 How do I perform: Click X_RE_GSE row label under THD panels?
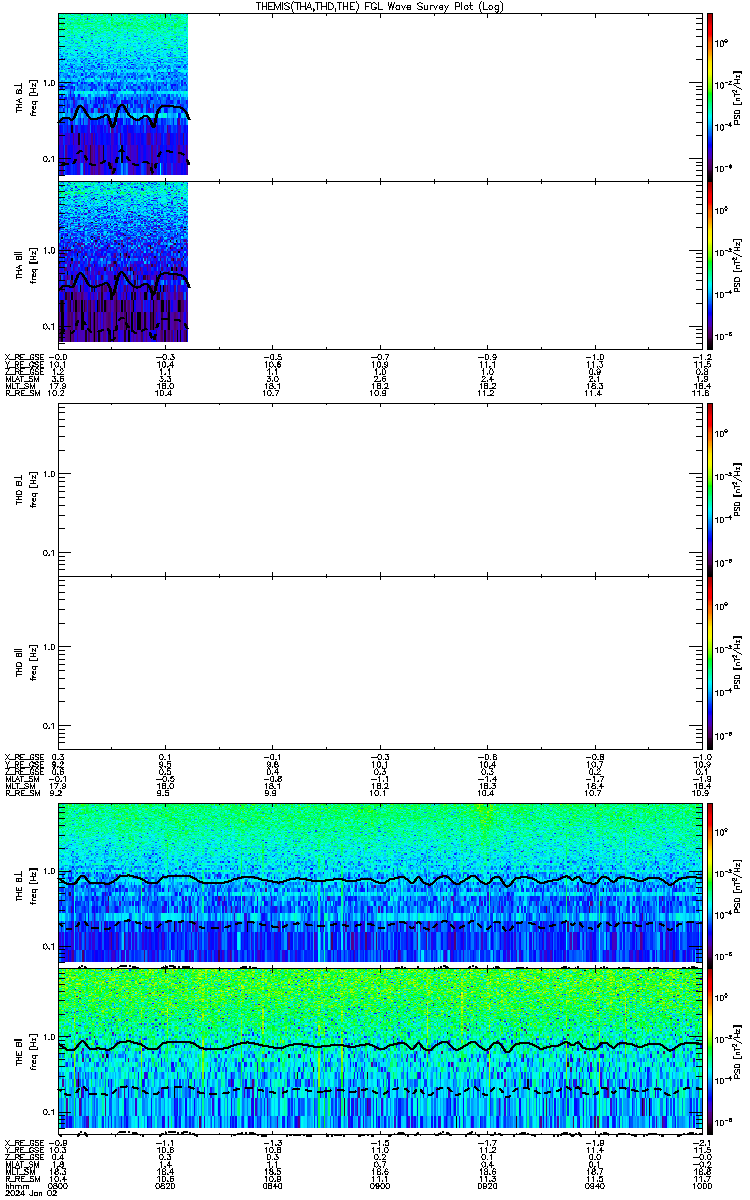23,756
